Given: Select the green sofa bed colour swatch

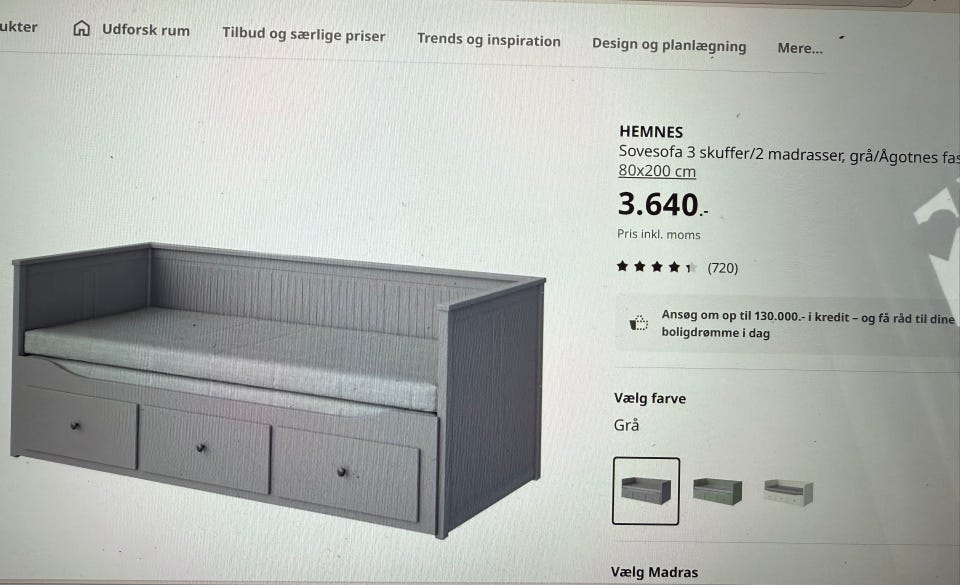Looking at the screenshot, I should pos(717,491).
